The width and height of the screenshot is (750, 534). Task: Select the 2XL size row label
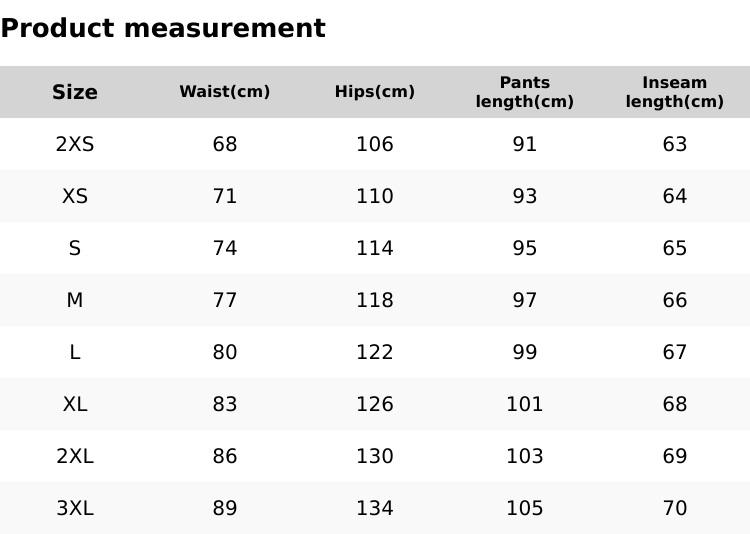pyautogui.click(x=75, y=456)
